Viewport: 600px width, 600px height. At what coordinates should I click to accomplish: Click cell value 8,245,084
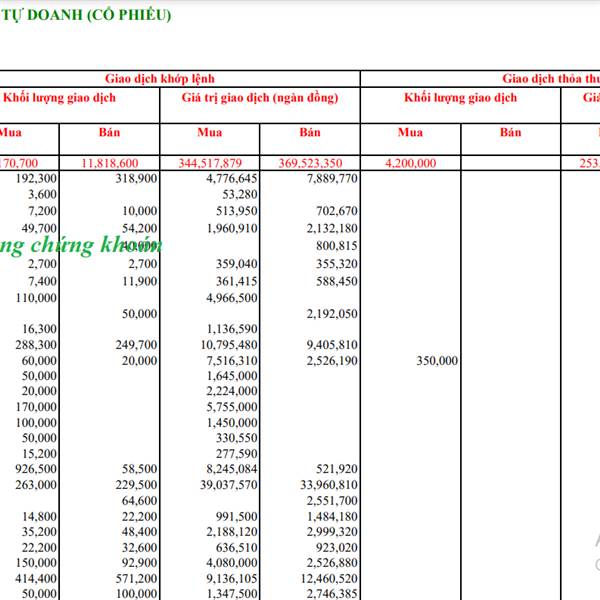tap(232, 469)
